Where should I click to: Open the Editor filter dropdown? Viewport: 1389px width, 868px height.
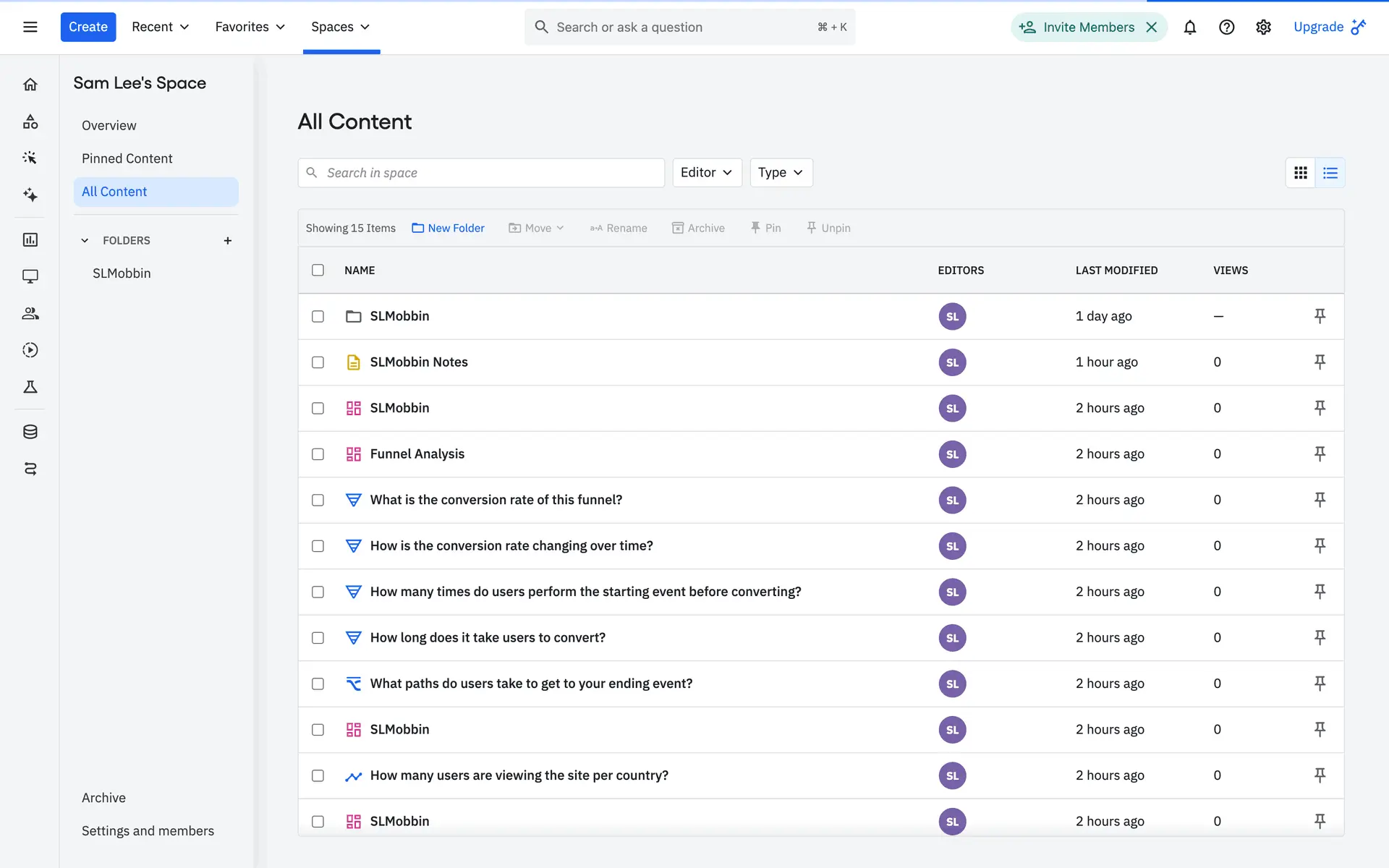[x=707, y=172]
